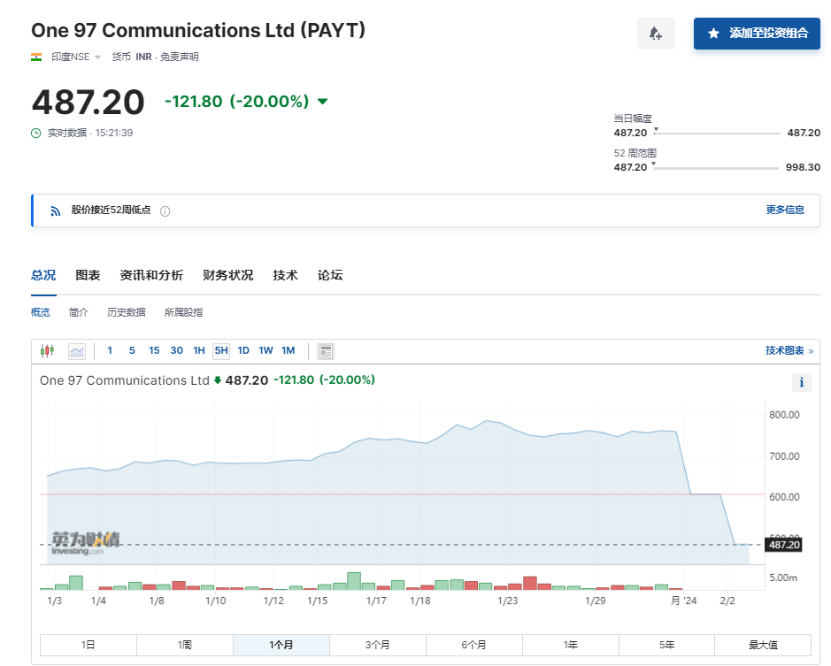
Task: Click the 487.20 price label on chart axis
Action: (784, 545)
